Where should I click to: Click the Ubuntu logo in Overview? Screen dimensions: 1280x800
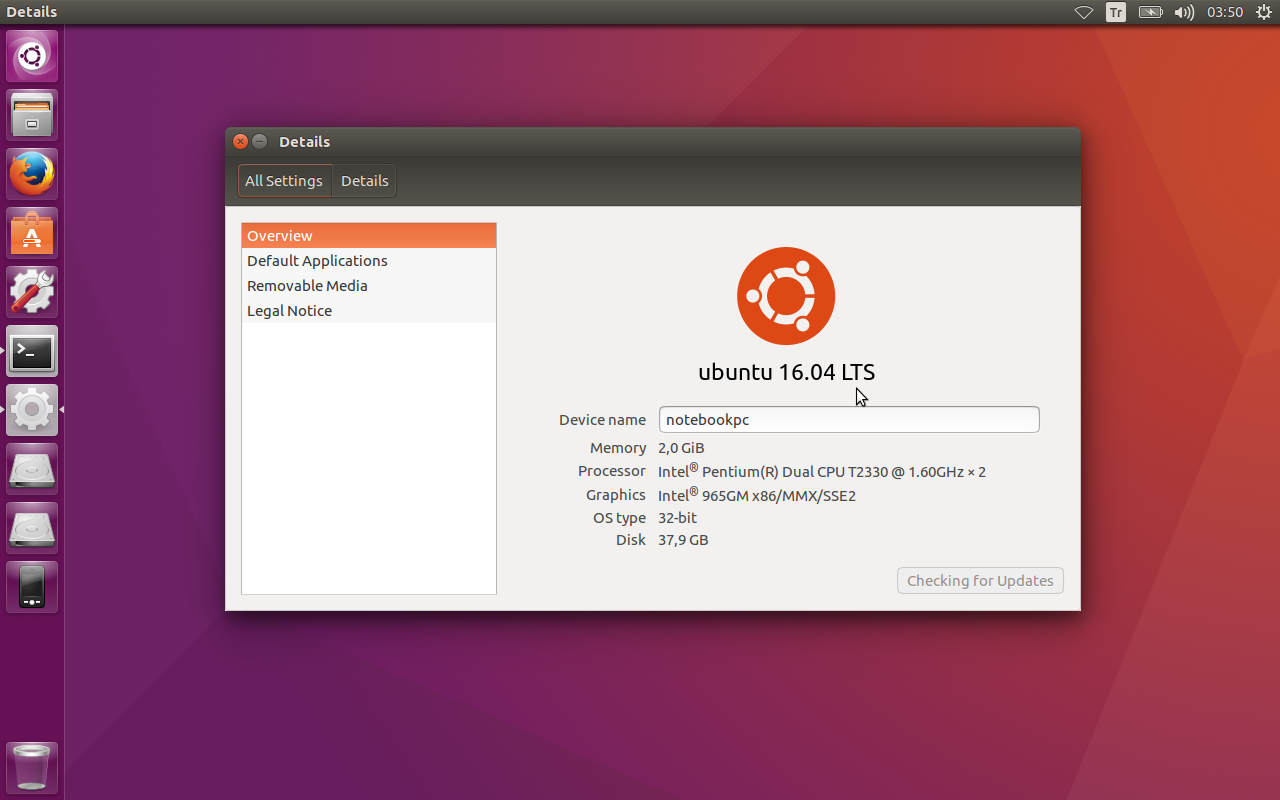click(786, 296)
